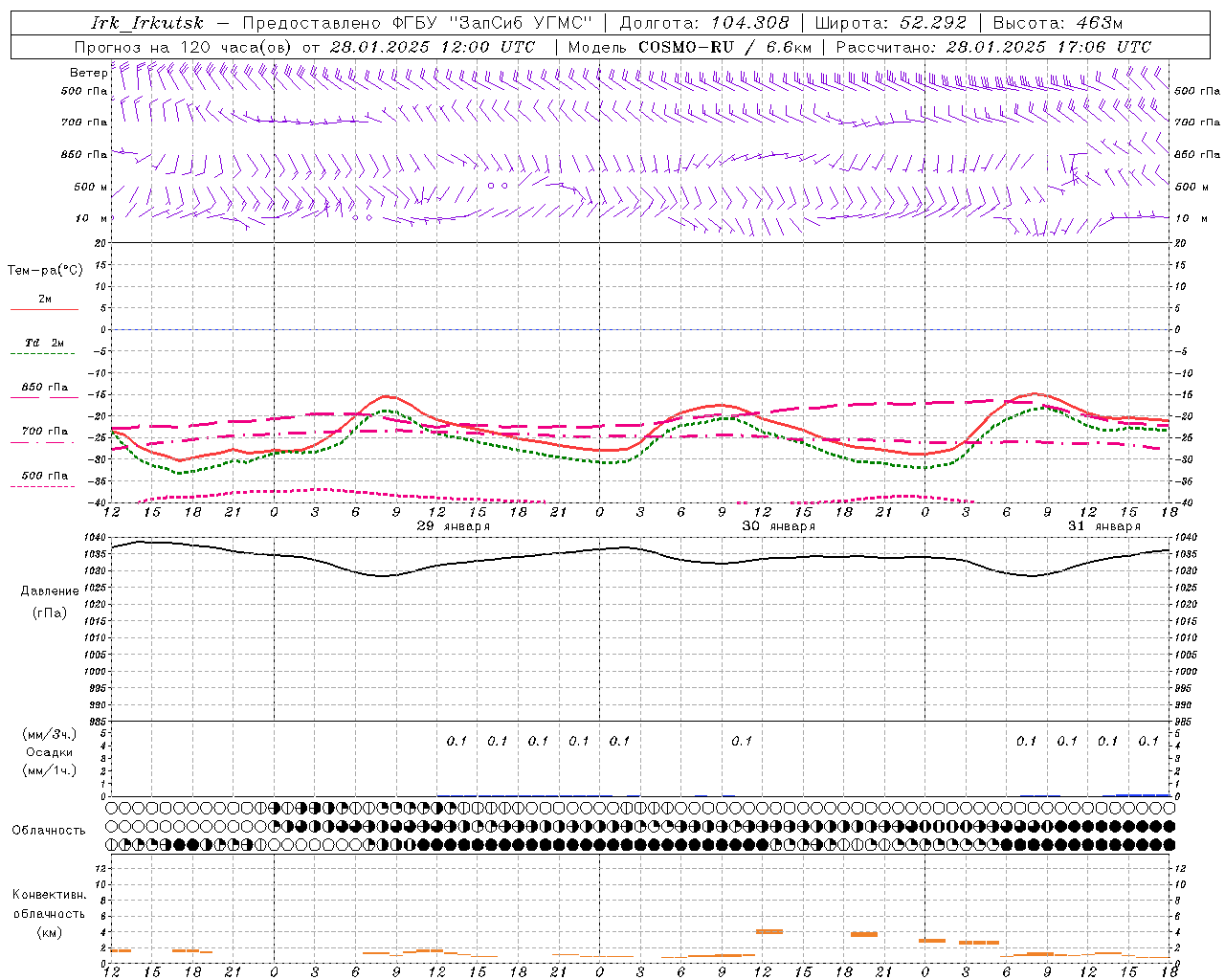Select the Td 2м legend entry

(45, 343)
